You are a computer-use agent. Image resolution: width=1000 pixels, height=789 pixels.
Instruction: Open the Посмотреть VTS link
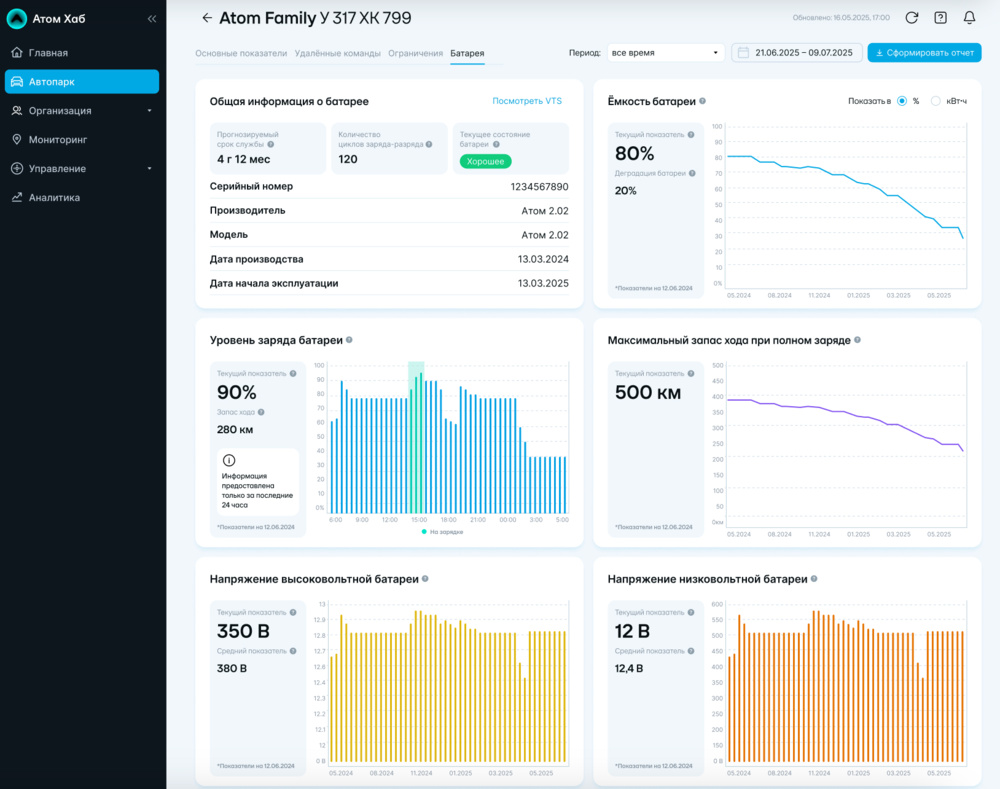527,101
